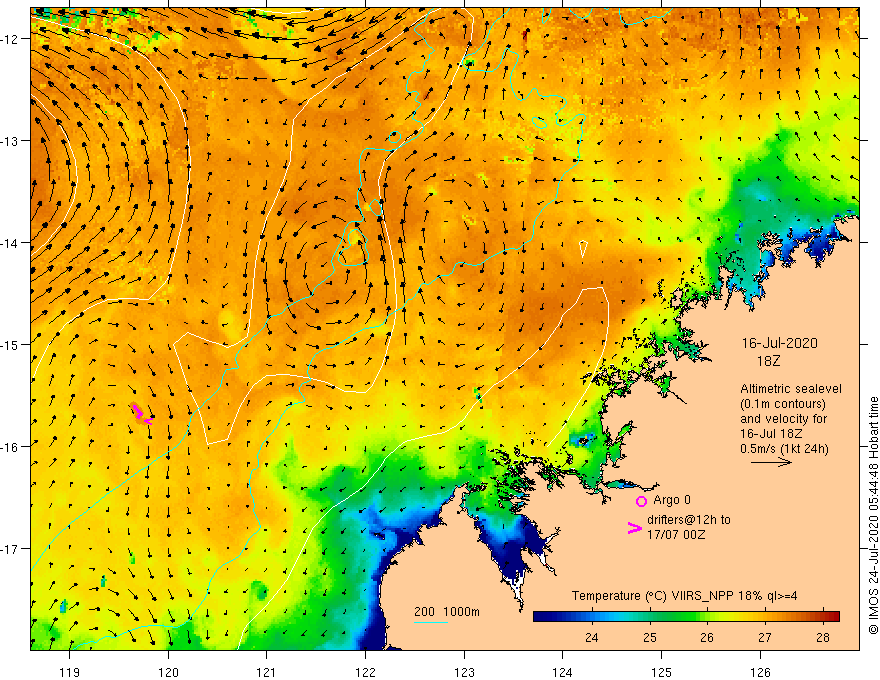The image size is (880, 680).
Task: Click the latitude label -13
Action: click(10, 141)
